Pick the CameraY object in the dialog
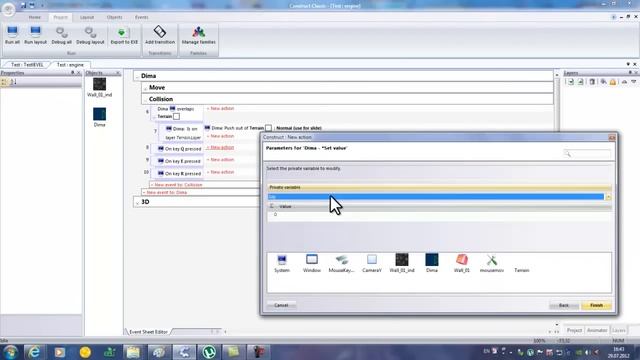This screenshot has height=360, width=640. pos(371,263)
